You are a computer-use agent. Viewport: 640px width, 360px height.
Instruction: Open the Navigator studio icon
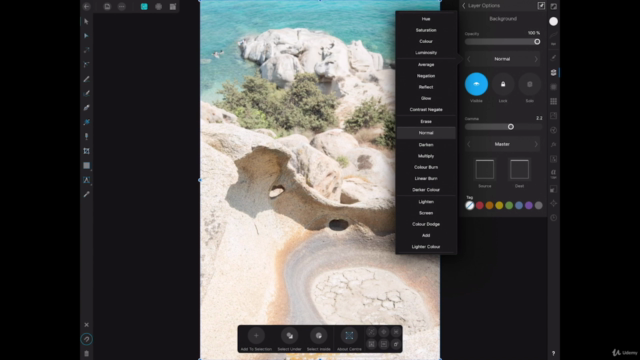[x=553, y=203]
